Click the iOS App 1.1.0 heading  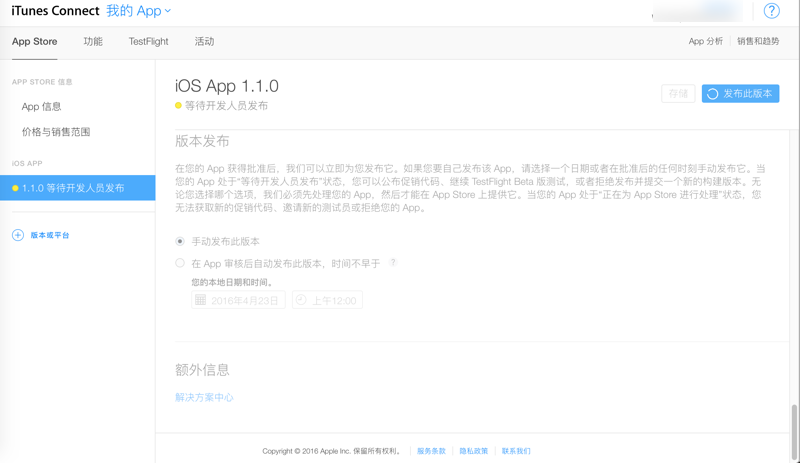click(227, 86)
